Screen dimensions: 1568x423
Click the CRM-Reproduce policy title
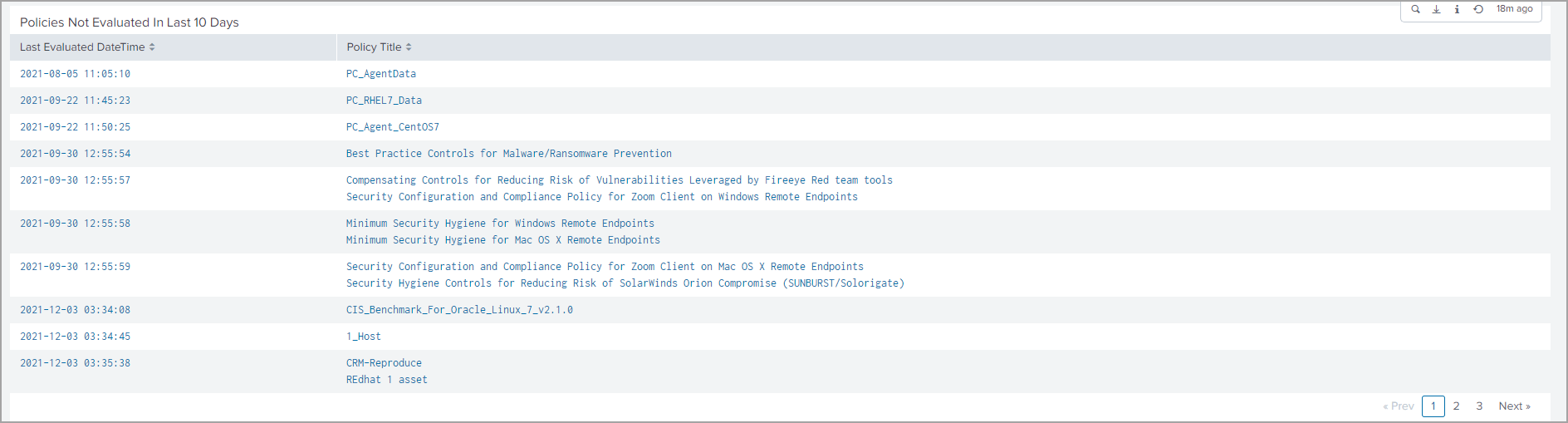click(384, 363)
